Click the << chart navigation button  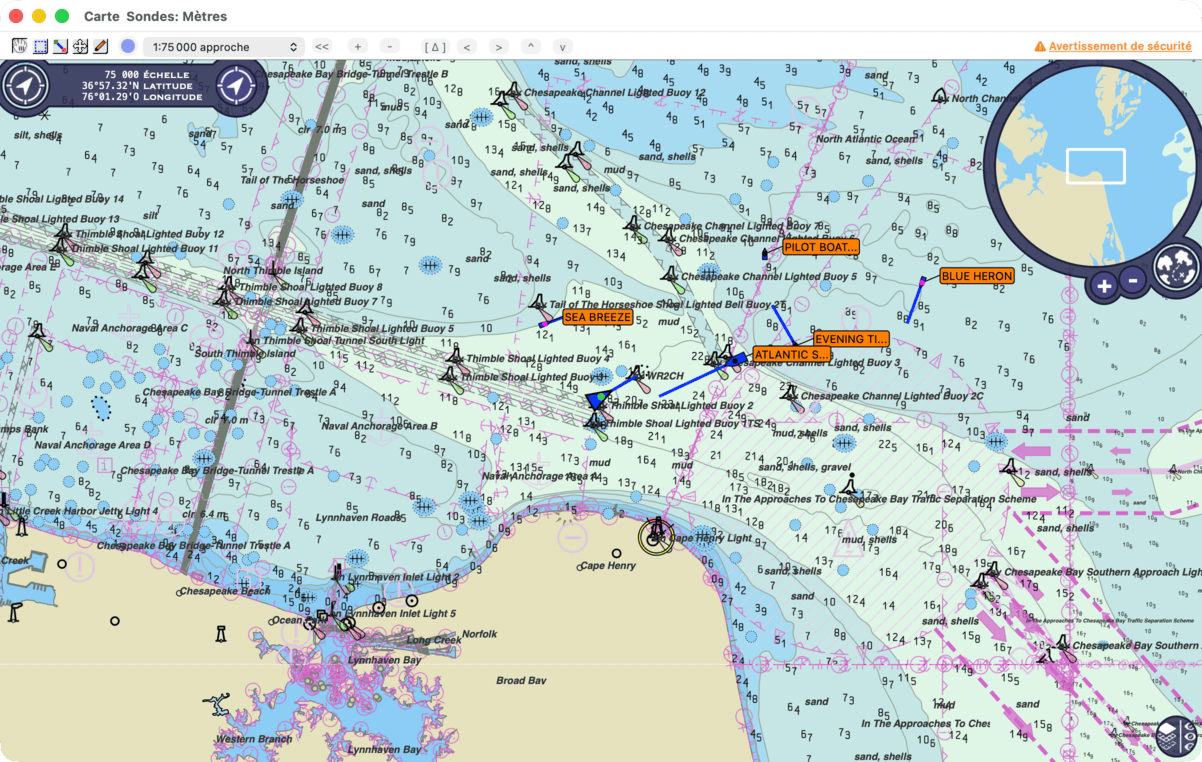(x=322, y=47)
